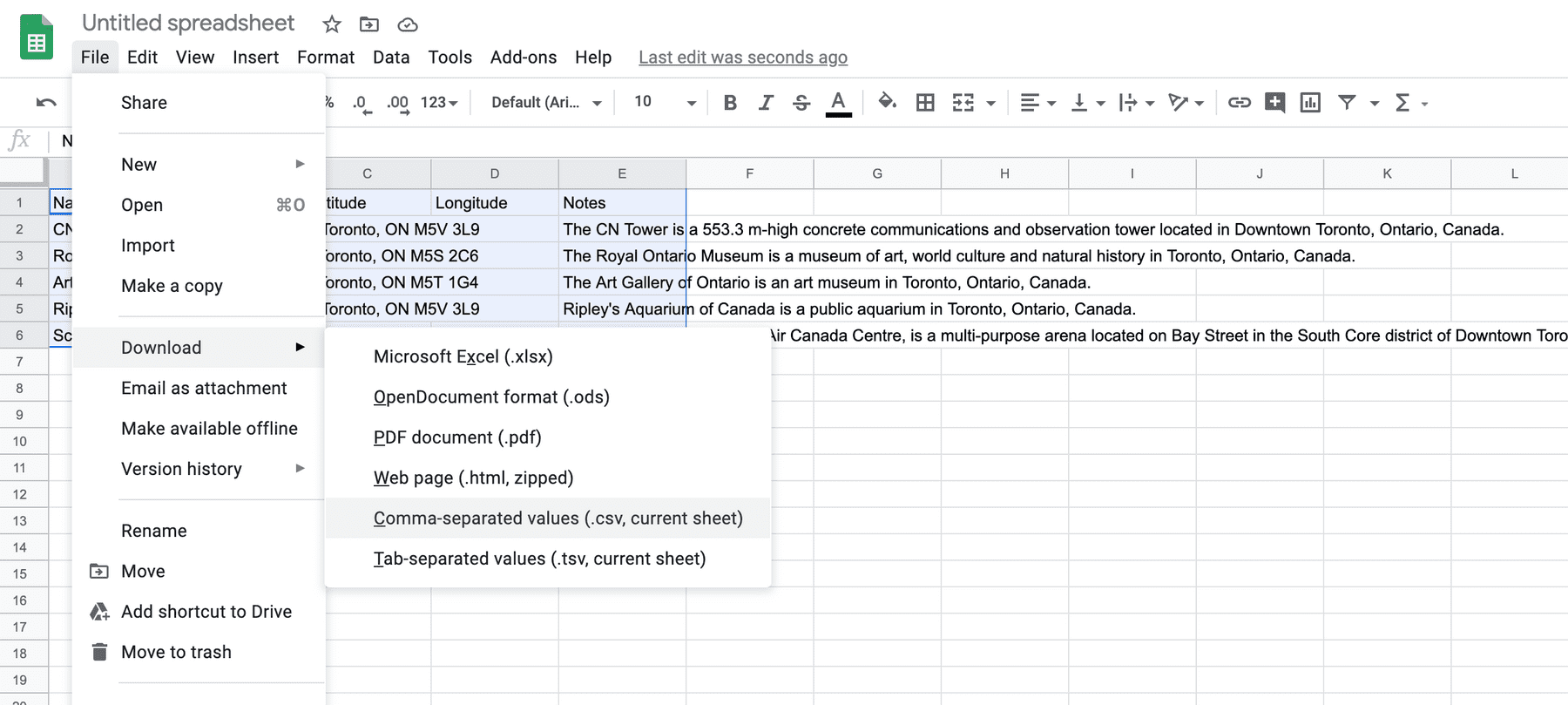Viewport: 1568px width, 705px height.
Task: Click merge cells icon
Action: [x=963, y=103]
